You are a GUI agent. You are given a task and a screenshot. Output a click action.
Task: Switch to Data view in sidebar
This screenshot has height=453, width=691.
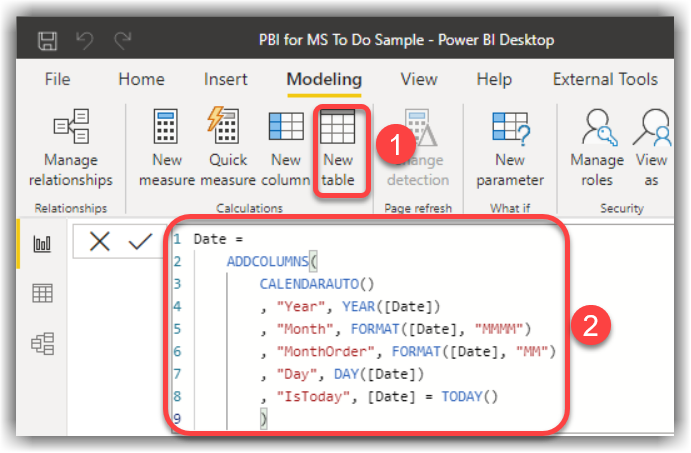[x=42, y=293]
